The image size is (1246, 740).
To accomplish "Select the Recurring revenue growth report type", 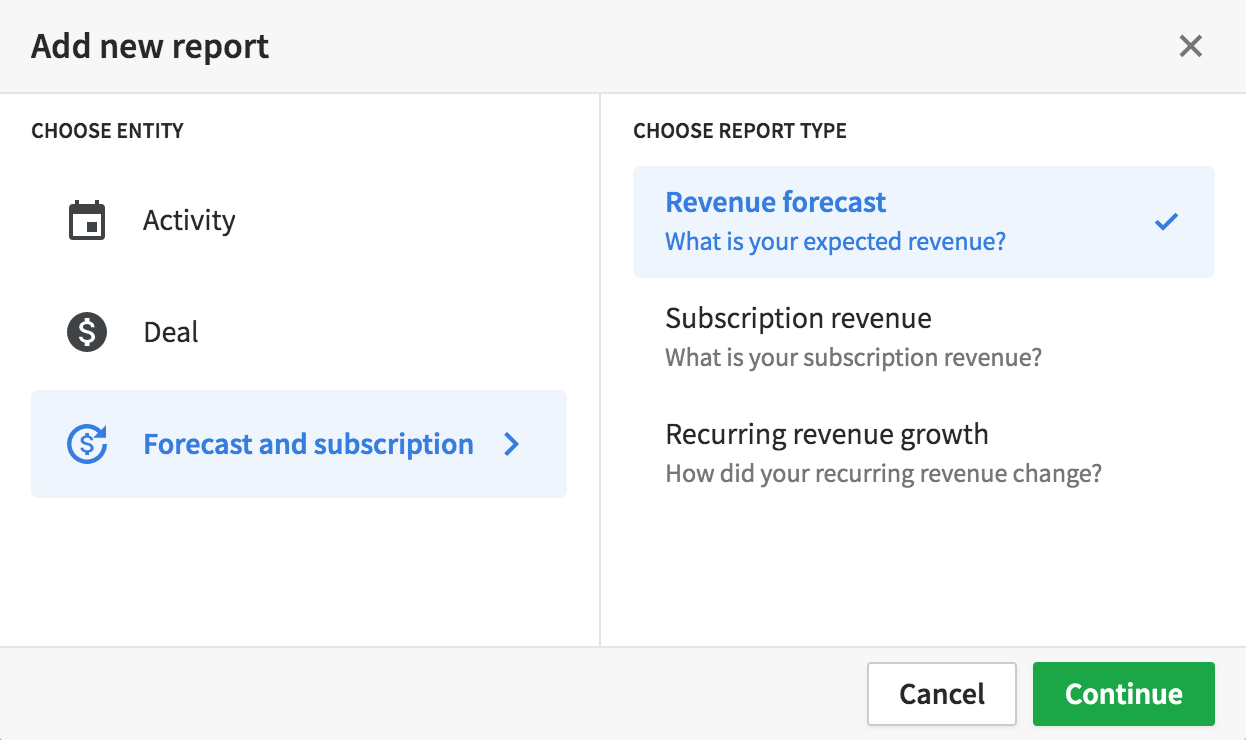I will point(924,454).
